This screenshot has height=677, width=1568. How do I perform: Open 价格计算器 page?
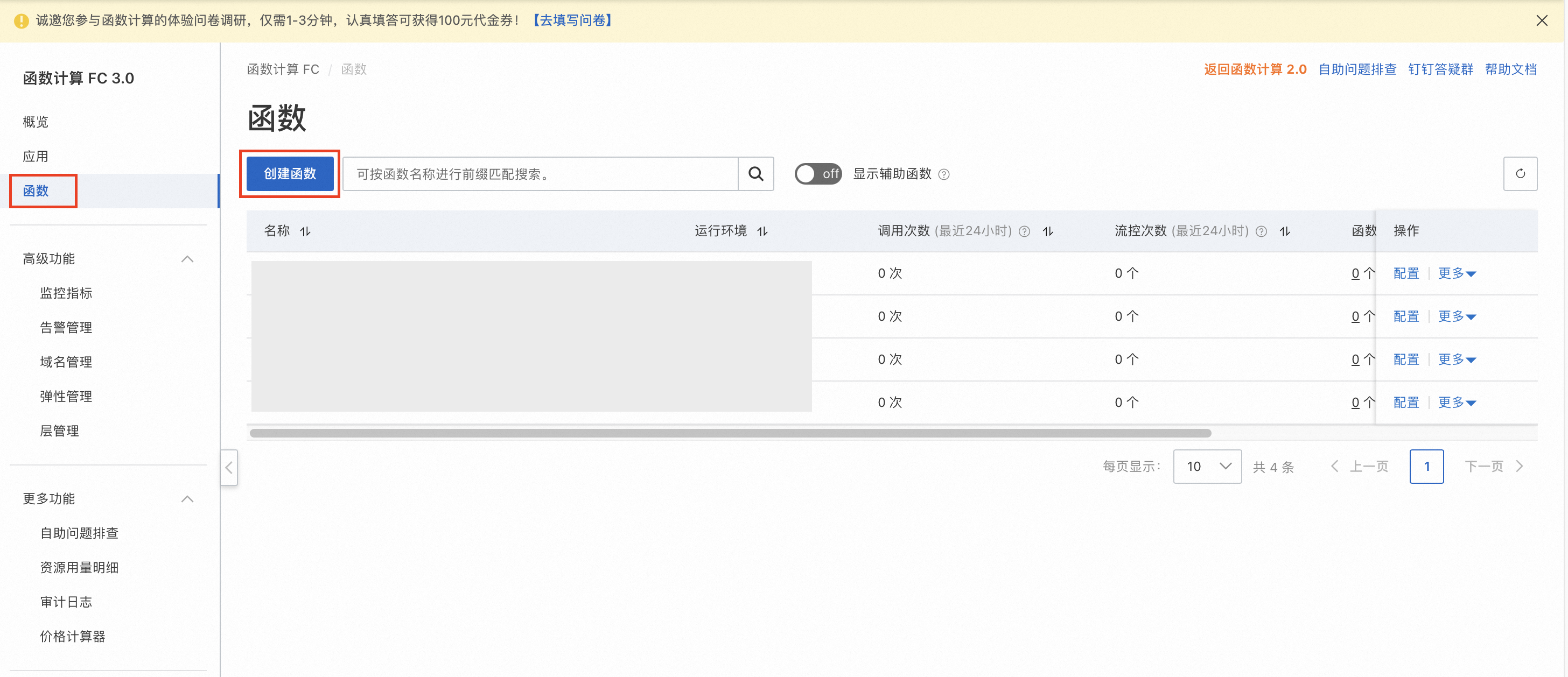[x=73, y=637]
